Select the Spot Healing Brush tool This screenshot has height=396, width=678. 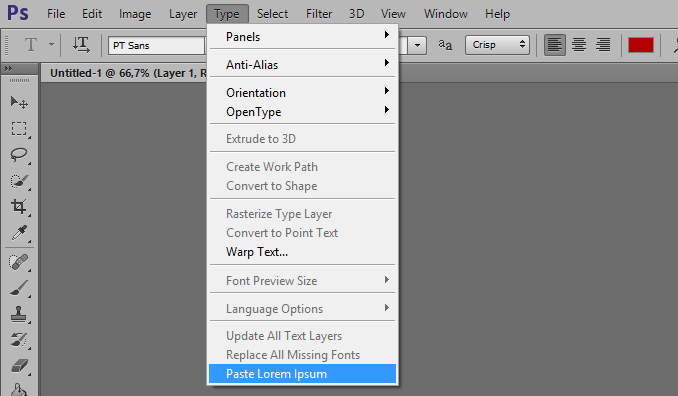tap(19, 262)
